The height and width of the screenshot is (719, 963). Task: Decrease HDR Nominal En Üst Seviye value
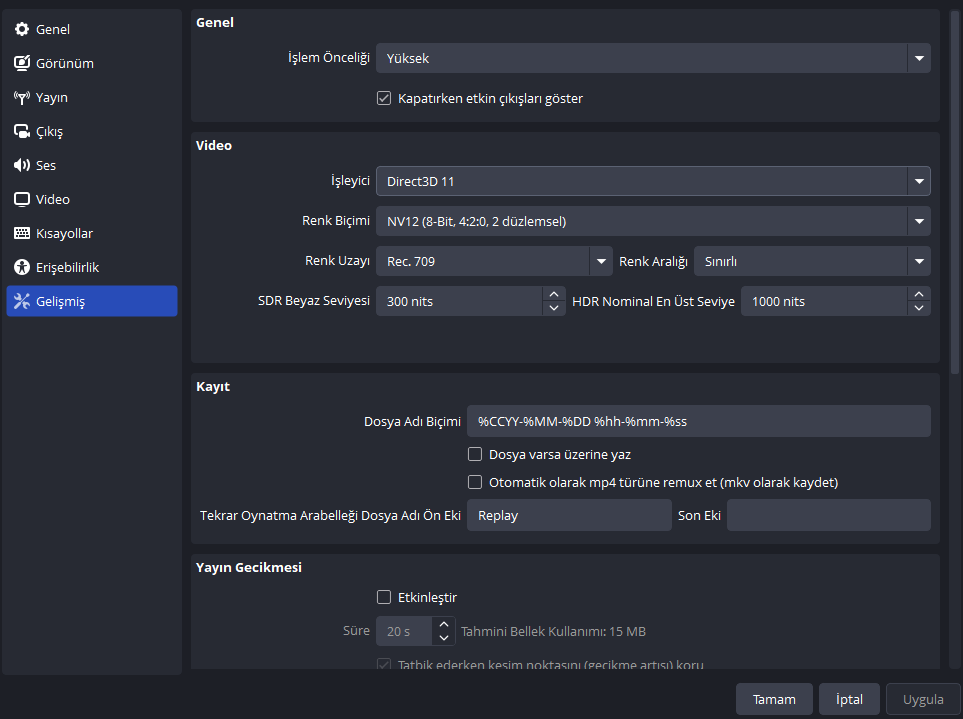coord(919,308)
